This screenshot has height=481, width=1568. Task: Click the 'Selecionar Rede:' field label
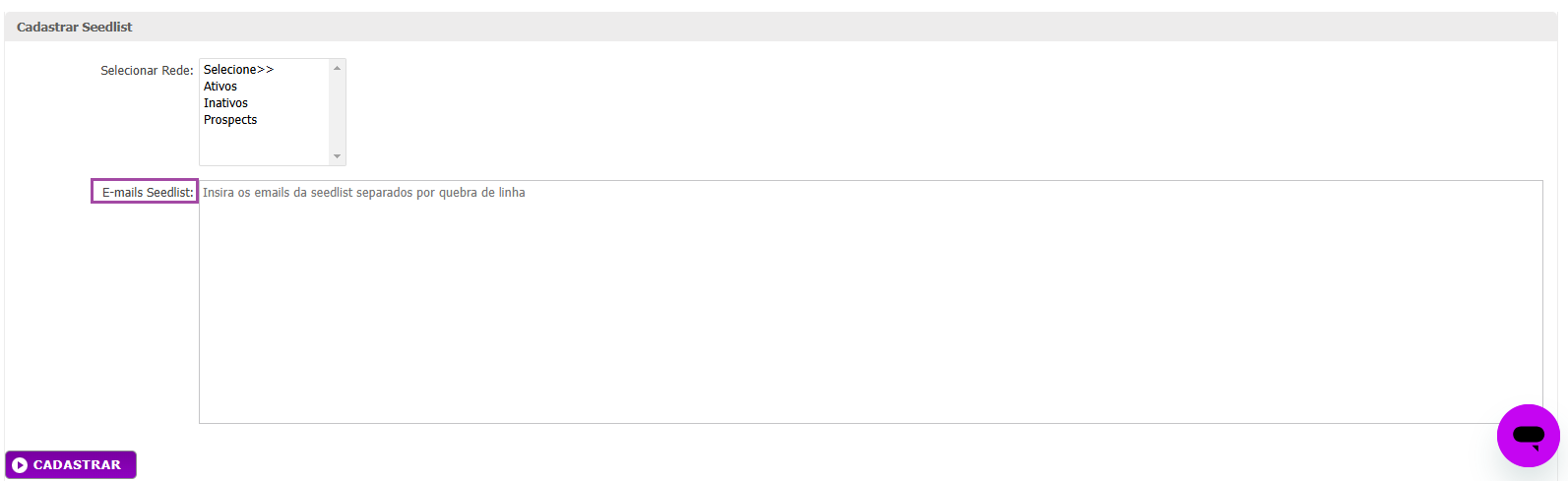[147, 71]
